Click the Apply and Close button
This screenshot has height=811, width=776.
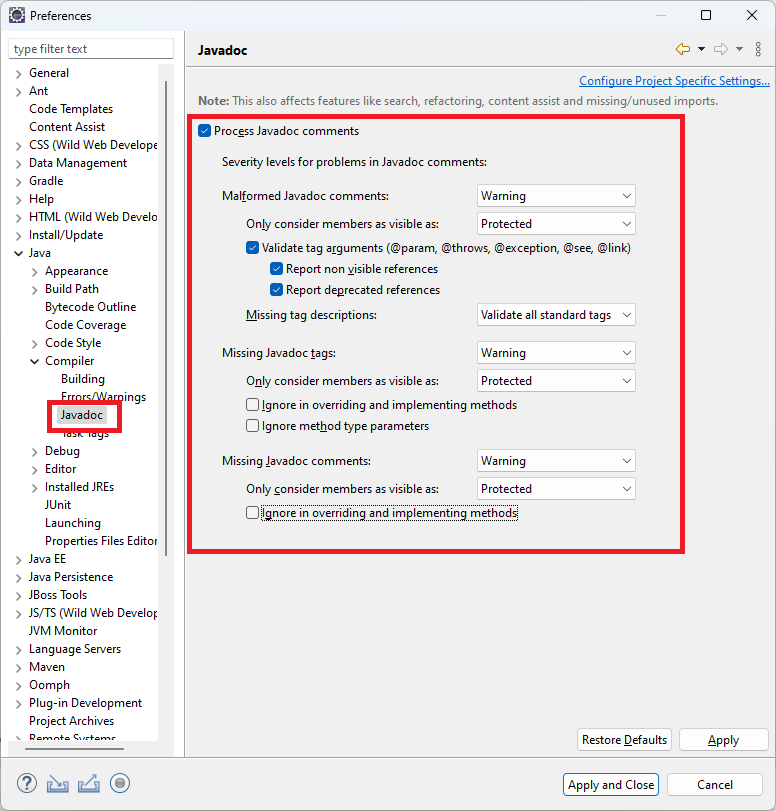click(611, 785)
